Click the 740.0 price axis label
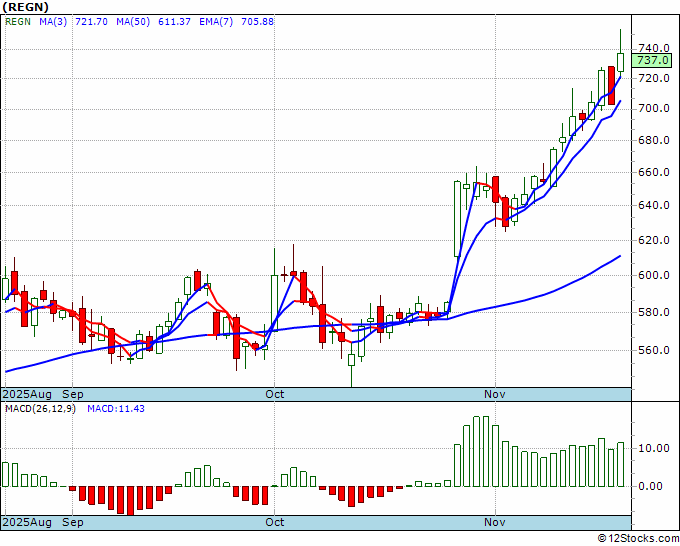This screenshot has width=680, height=546. [654, 48]
